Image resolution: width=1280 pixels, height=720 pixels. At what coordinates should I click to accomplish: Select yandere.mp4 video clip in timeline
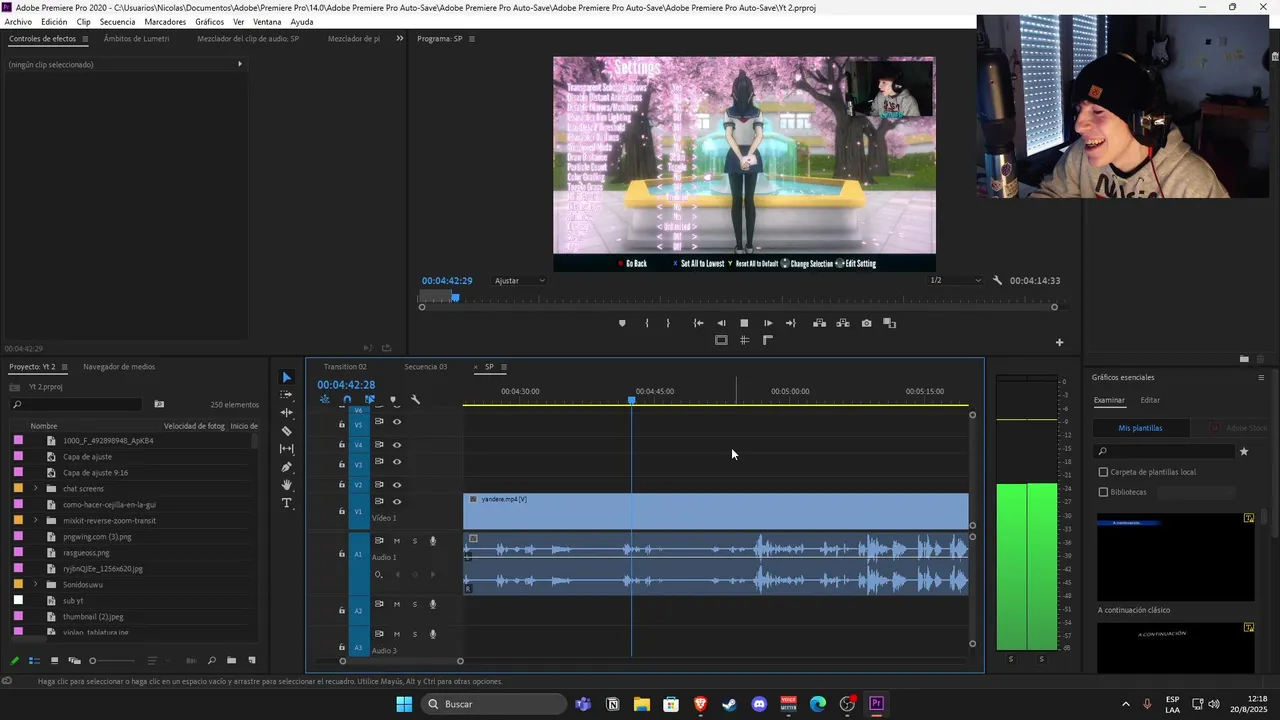click(x=715, y=511)
